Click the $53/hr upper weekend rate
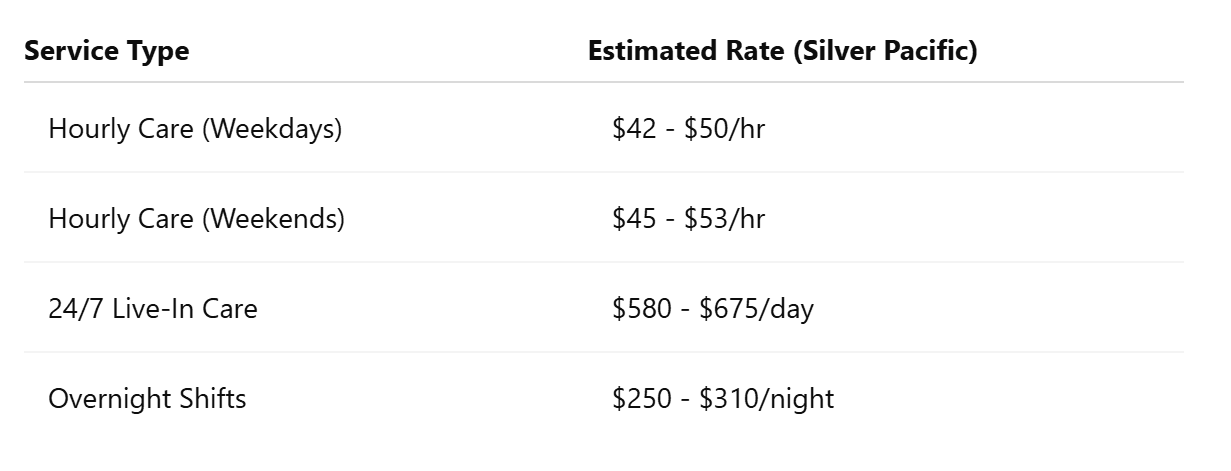Image resolution: width=1231 pixels, height=471 pixels. (x=725, y=219)
